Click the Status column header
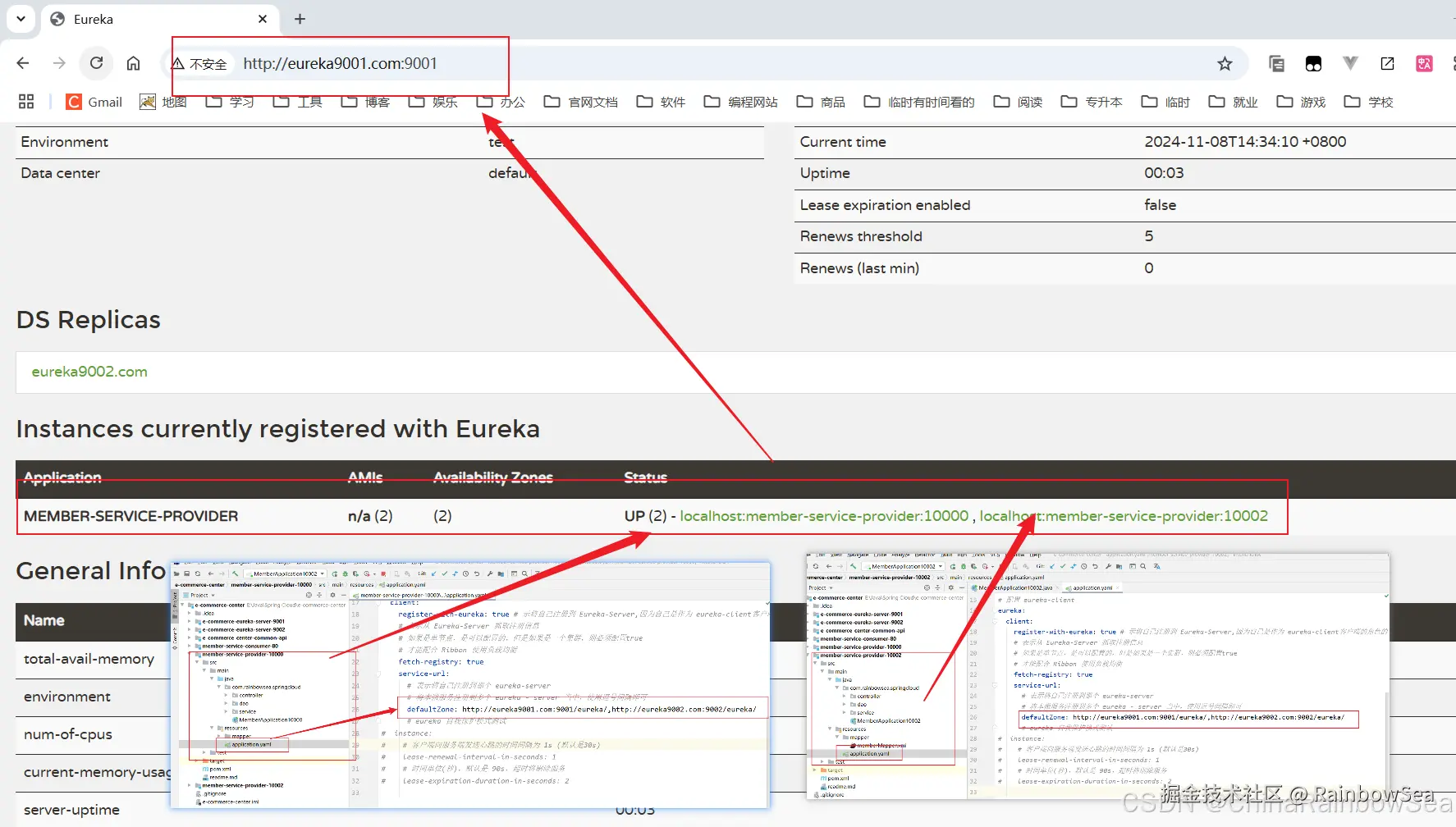The width and height of the screenshot is (1456, 827). (x=646, y=477)
